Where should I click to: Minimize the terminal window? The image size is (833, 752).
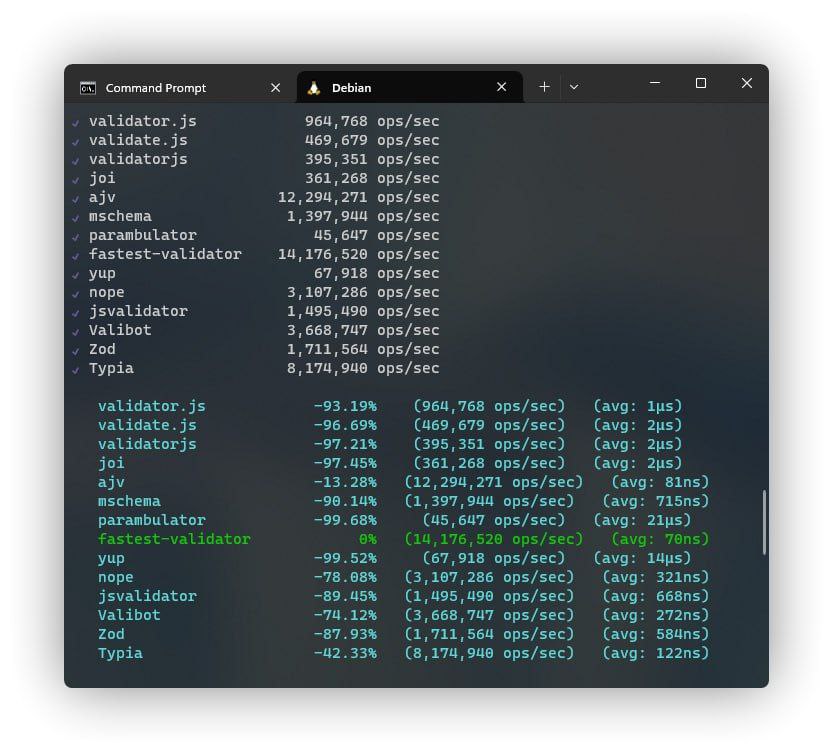coord(654,84)
